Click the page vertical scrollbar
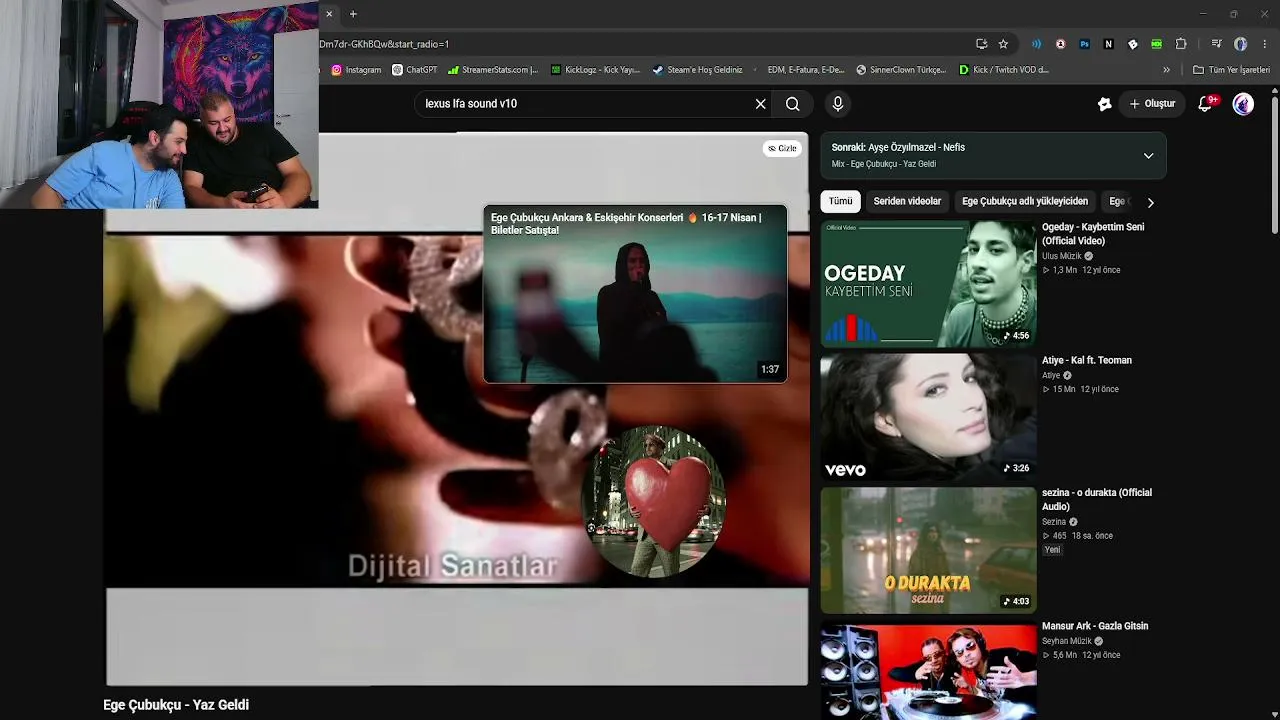The height and width of the screenshot is (720, 1280). pos(1274,165)
